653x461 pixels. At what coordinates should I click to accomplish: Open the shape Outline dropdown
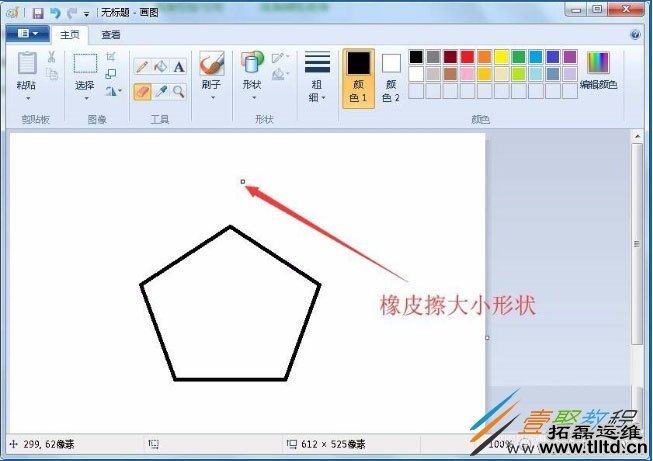[280, 57]
